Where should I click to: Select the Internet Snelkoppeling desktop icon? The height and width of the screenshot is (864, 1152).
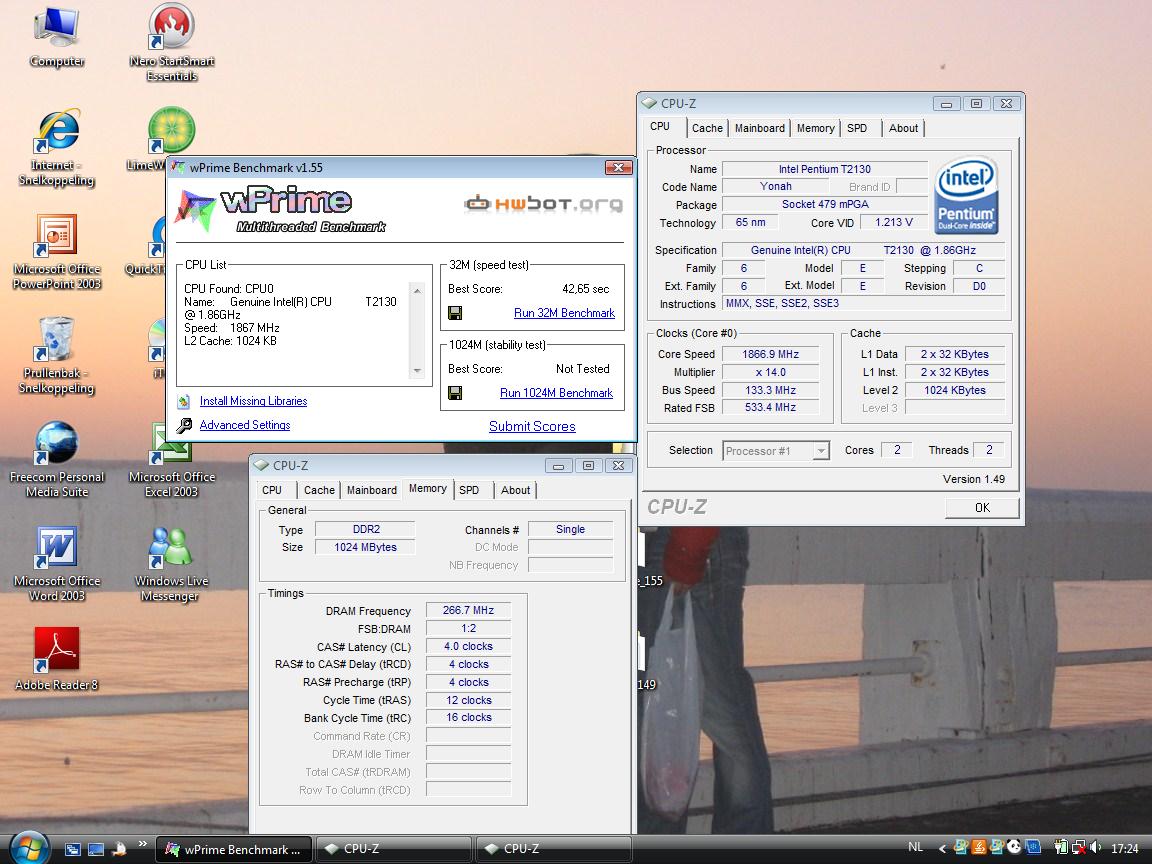click(57, 148)
